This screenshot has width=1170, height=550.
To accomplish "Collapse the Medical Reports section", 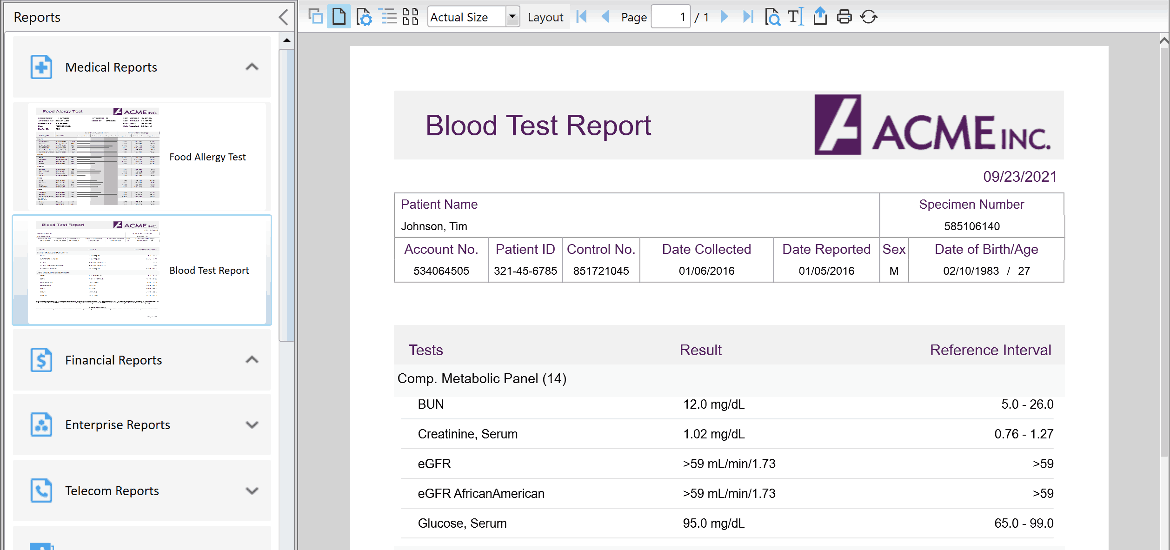I will click(252, 67).
